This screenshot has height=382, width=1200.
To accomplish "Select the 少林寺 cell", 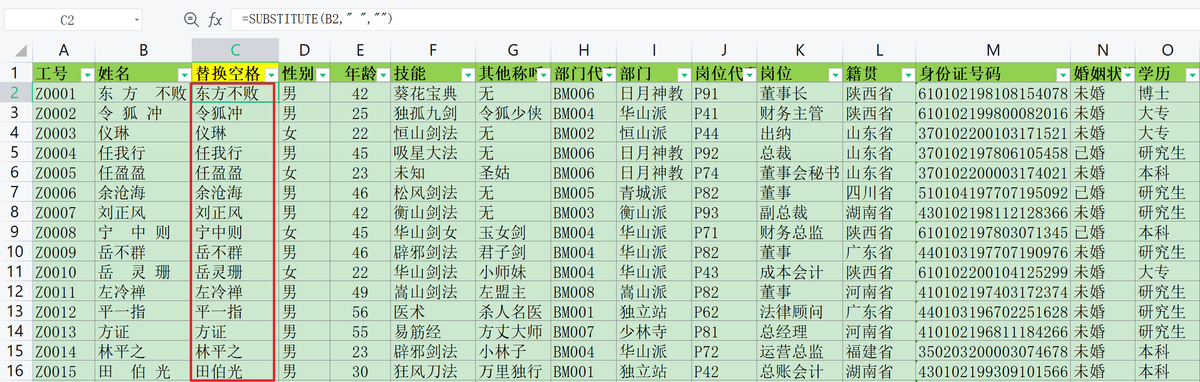I will (x=654, y=331).
